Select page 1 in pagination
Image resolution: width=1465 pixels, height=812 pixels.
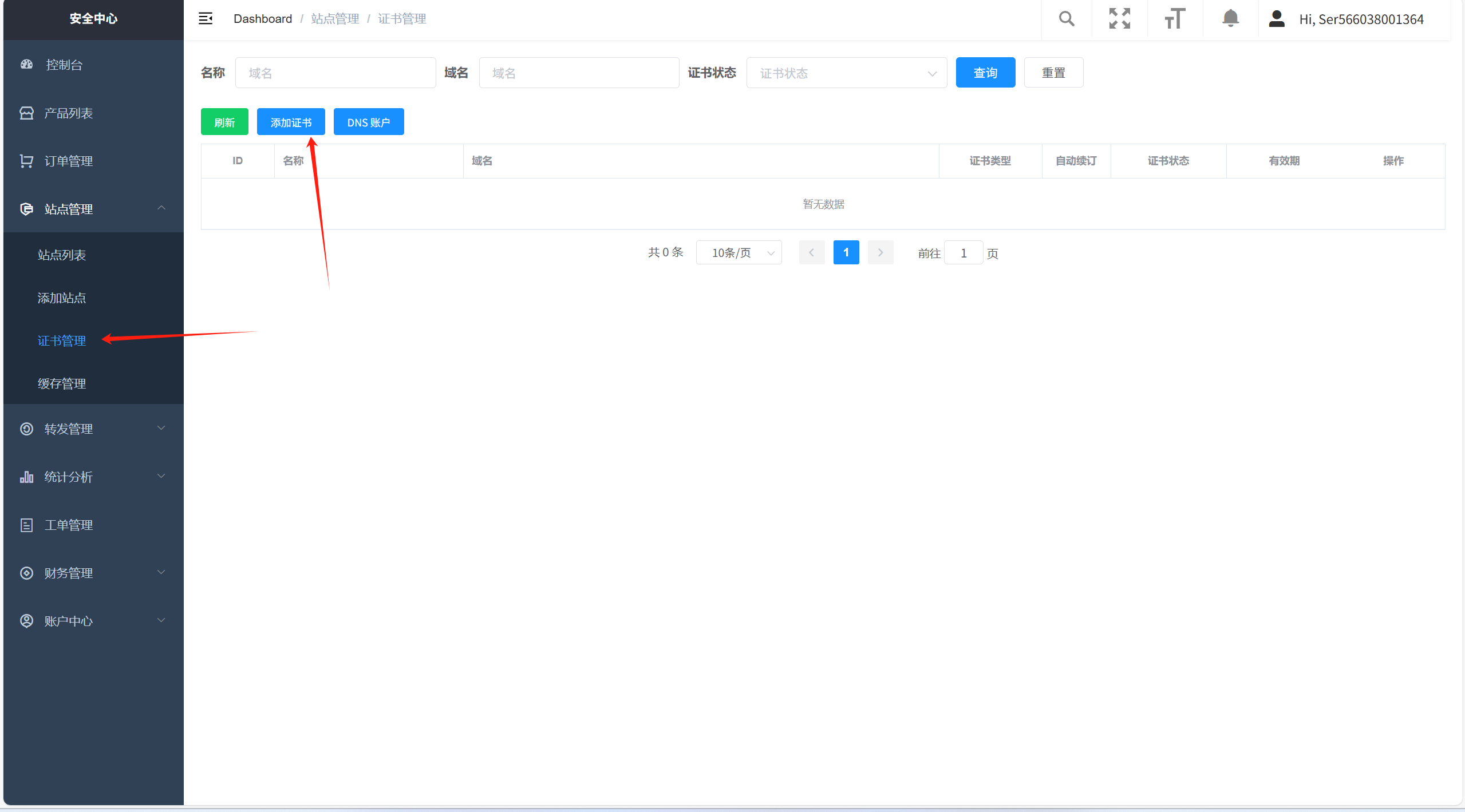(846, 252)
